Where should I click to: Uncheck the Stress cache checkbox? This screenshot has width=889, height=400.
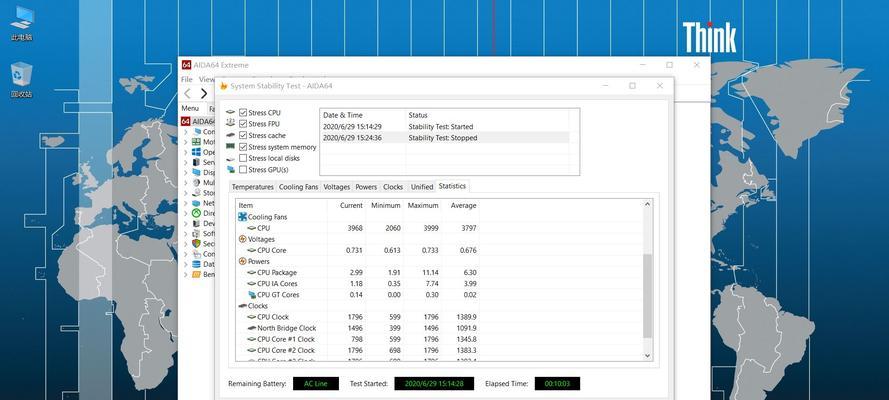(x=243, y=135)
